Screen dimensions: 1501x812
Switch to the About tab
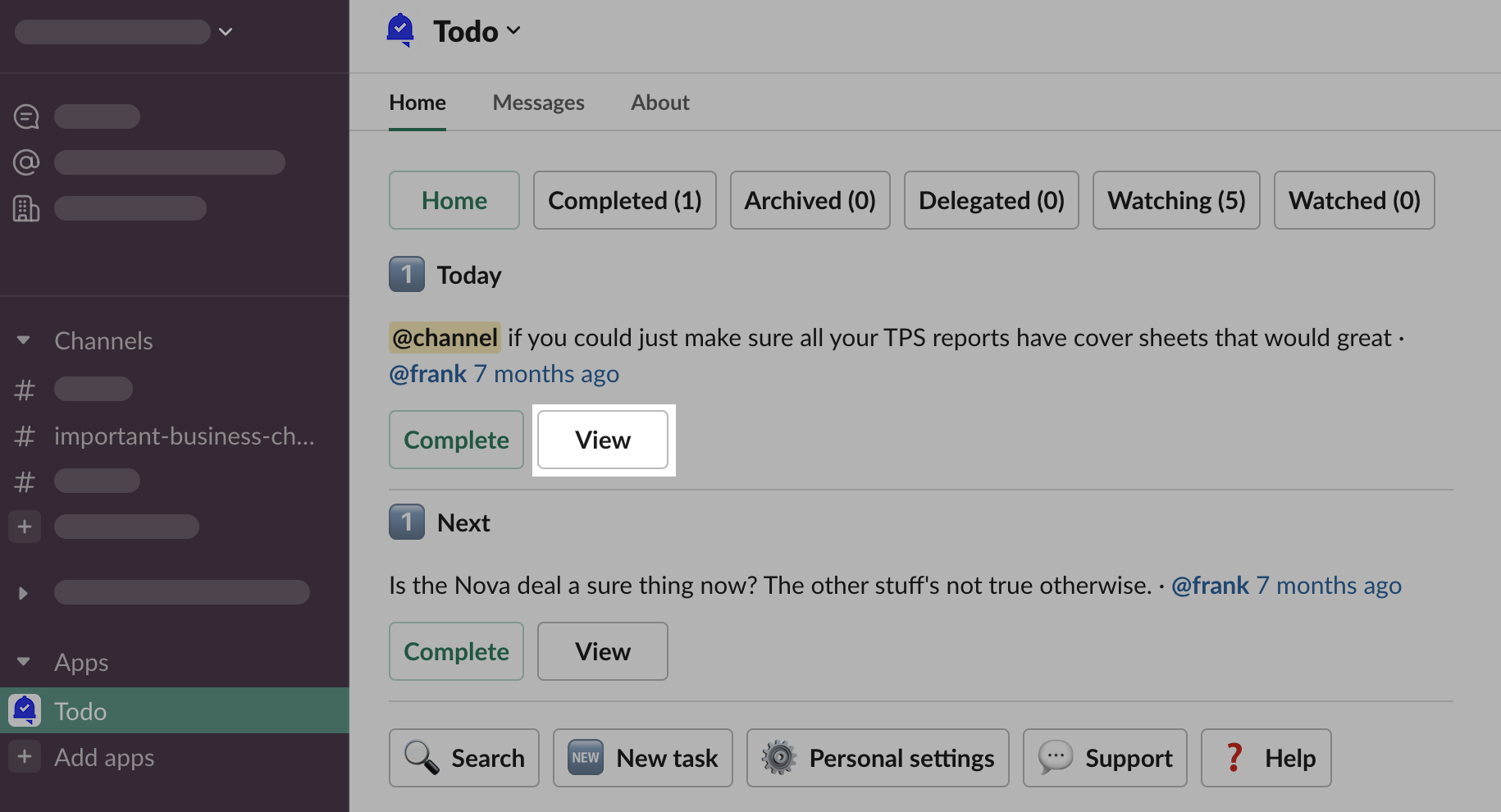coord(659,103)
